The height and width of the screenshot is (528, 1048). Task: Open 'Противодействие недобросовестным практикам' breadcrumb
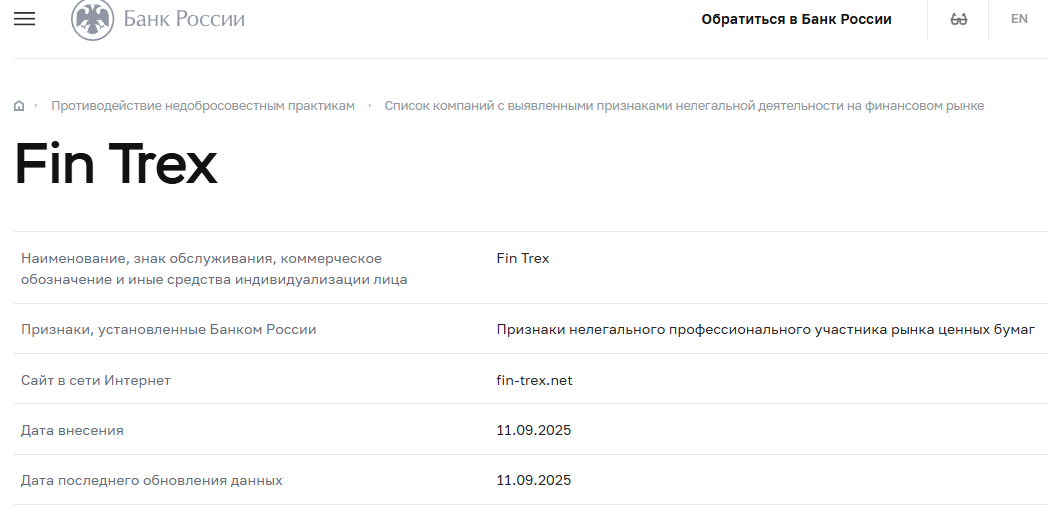(x=203, y=106)
